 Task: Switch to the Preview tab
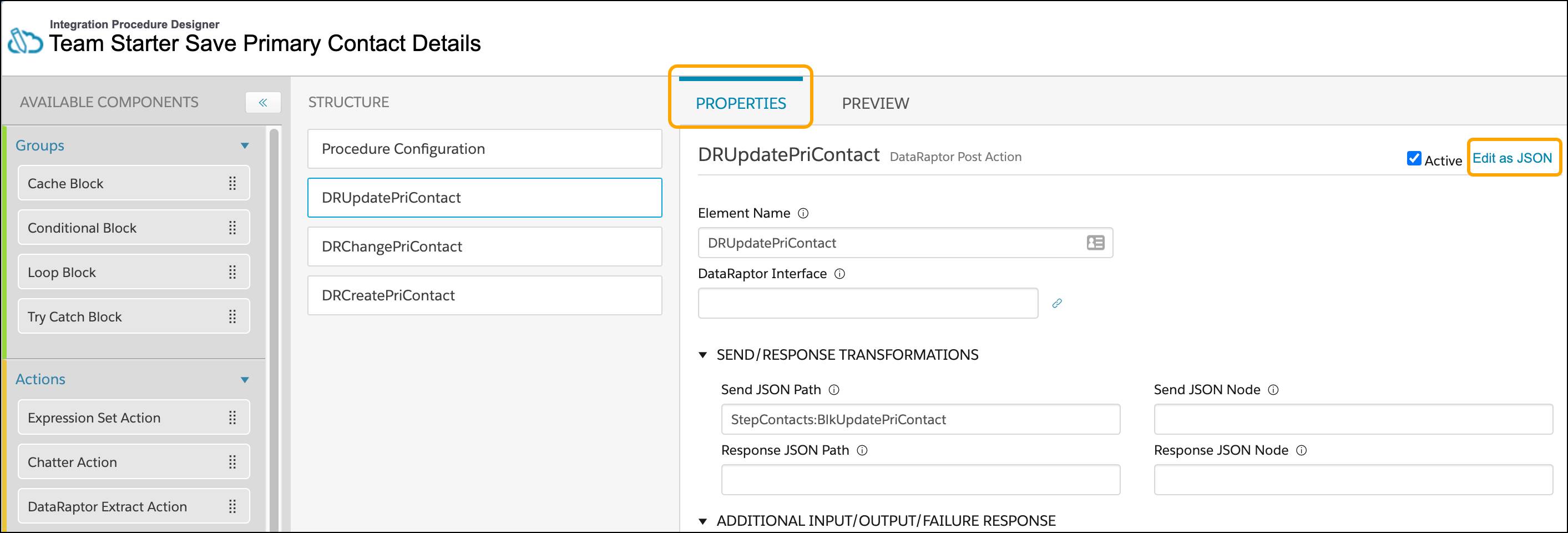pyautogui.click(x=876, y=104)
